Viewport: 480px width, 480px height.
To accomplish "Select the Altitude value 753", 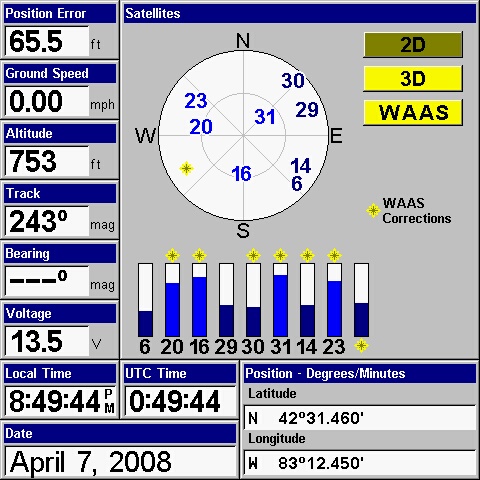I will point(47,161).
